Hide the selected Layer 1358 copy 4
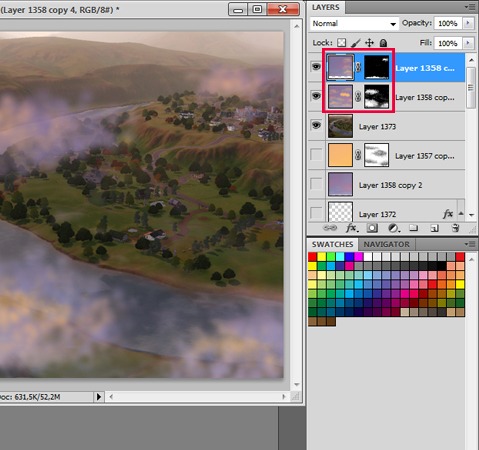 tap(316, 67)
